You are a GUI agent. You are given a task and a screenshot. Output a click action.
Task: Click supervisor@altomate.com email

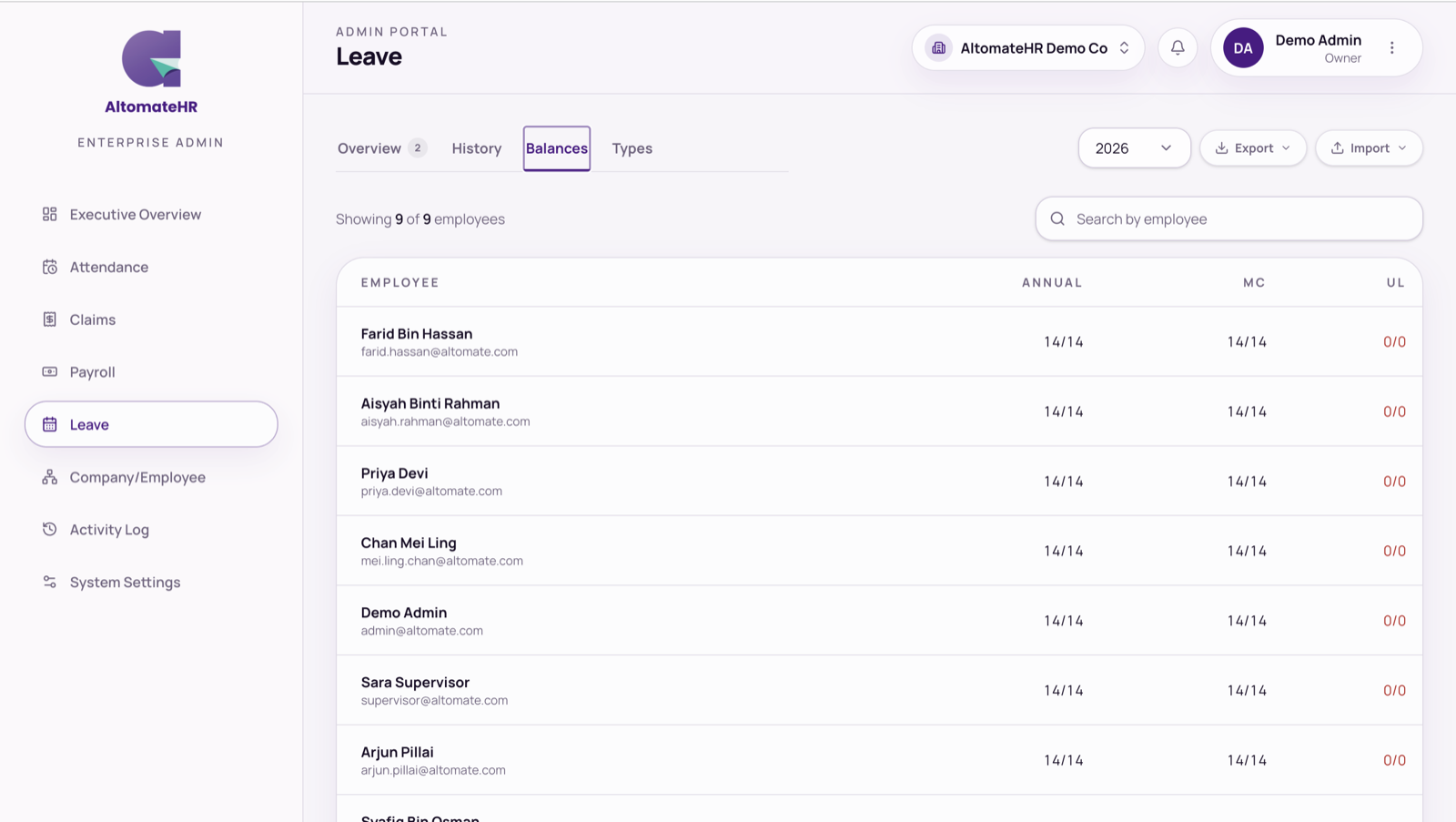click(x=434, y=700)
